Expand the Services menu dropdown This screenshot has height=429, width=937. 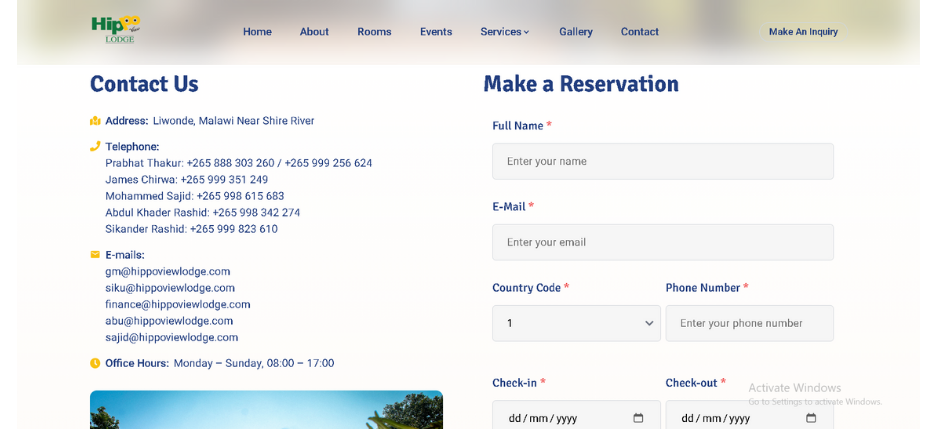coord(504,32)
